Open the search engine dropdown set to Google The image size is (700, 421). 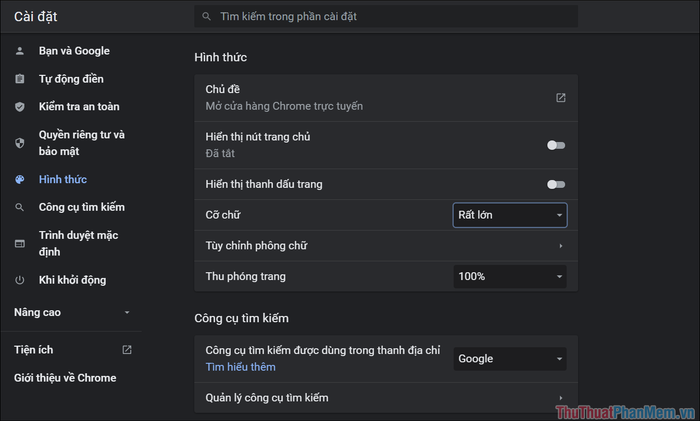click(510, 359)
